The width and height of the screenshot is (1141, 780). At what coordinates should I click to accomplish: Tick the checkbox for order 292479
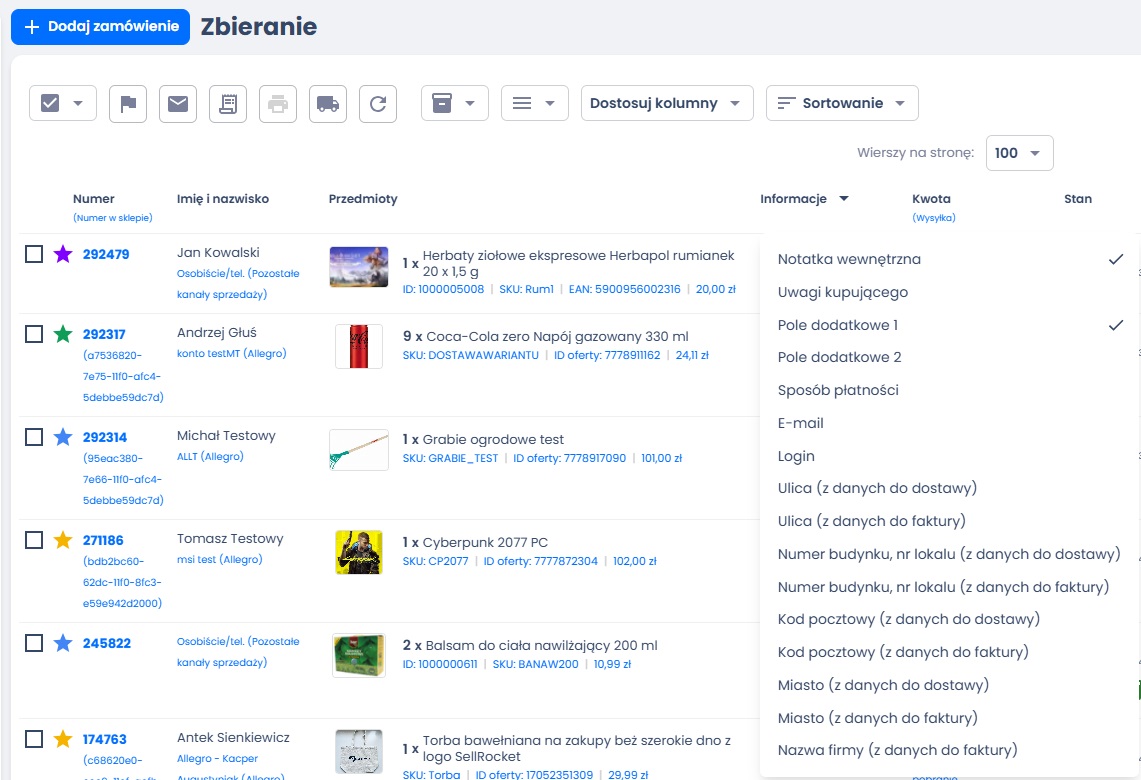pyautogui.click(x=34, y=254)
